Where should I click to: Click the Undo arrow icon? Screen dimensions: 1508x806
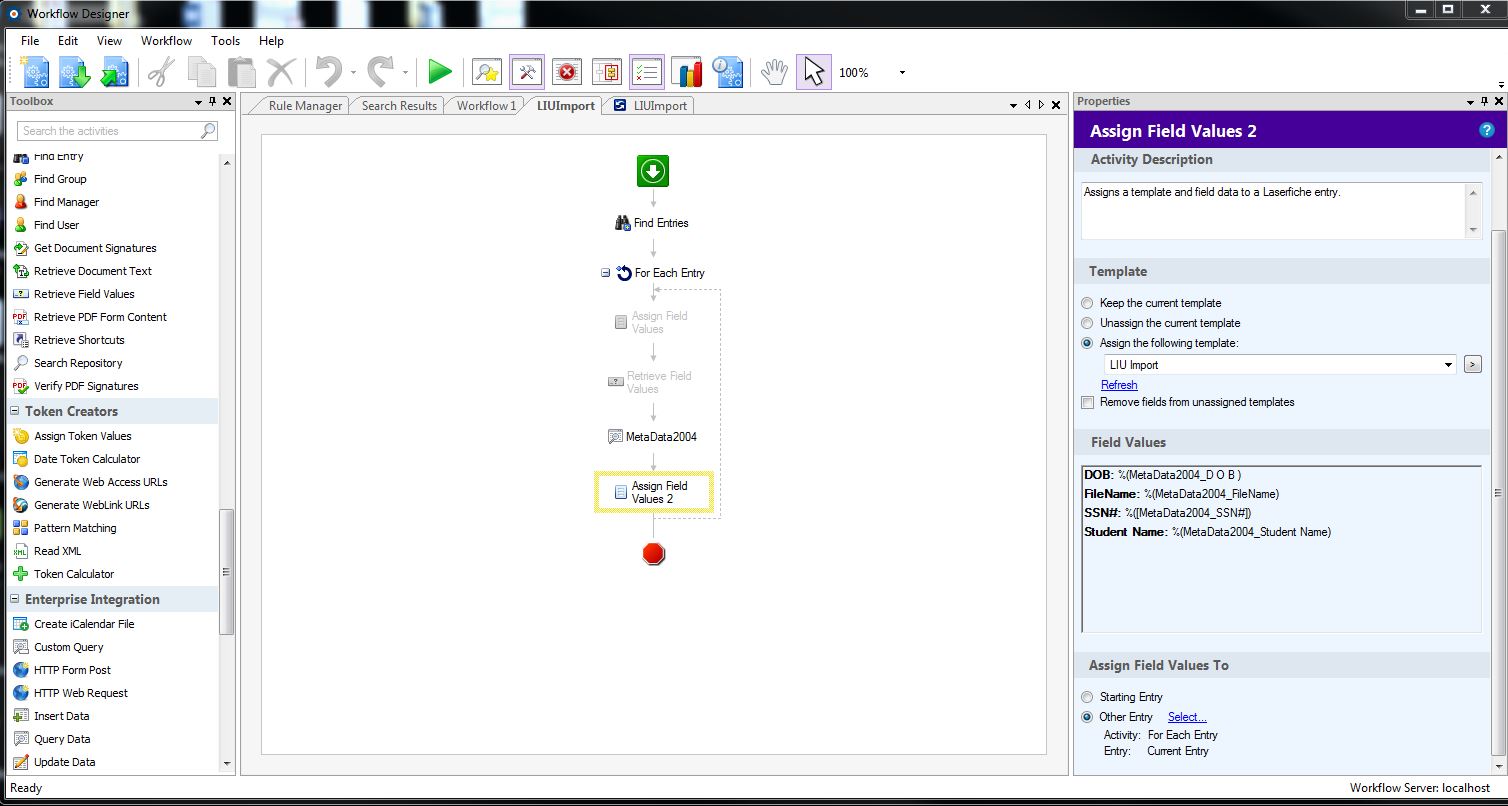(x=329, y=72)
